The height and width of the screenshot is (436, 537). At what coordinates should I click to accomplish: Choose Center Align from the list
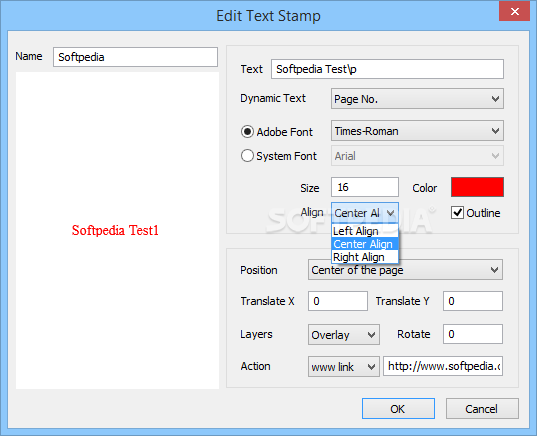pos(365,244)
